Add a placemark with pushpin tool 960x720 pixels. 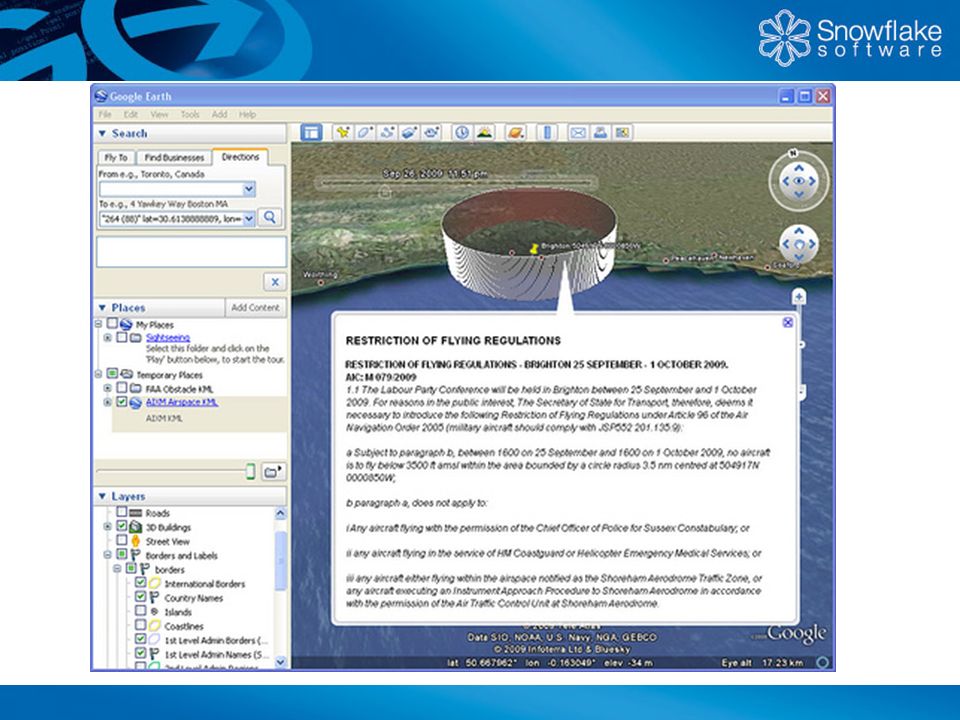[343, 132]
